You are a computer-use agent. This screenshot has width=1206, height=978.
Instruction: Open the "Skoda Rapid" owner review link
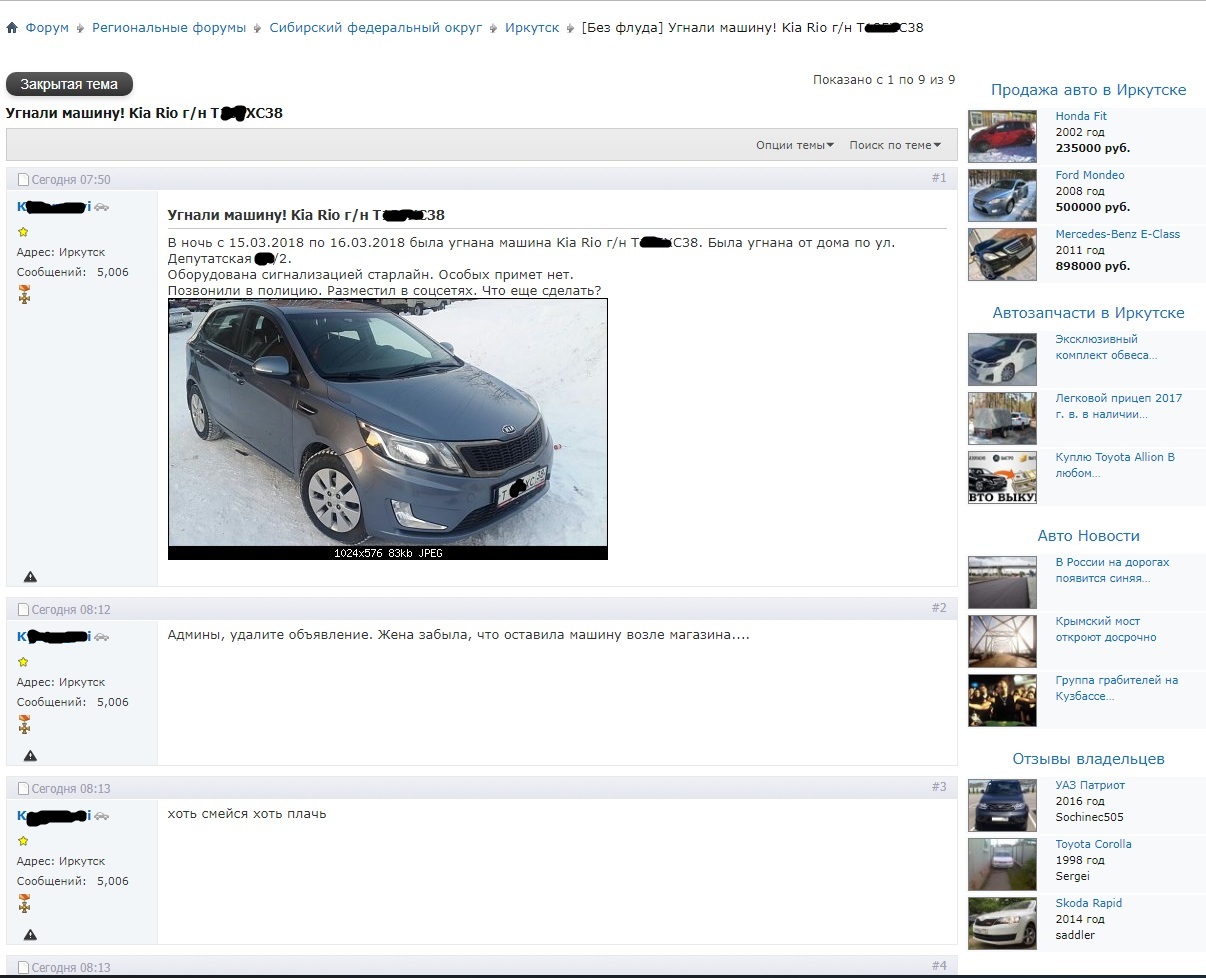coord(1088,903)
